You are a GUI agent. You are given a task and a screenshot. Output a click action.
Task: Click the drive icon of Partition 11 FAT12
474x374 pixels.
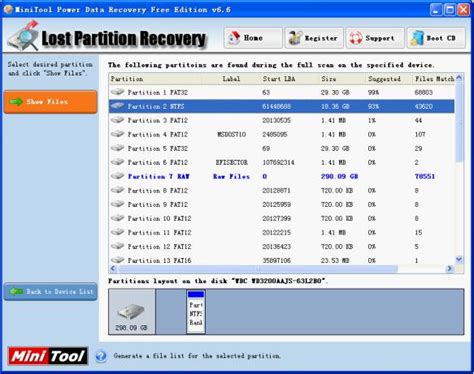coord(117,232)
